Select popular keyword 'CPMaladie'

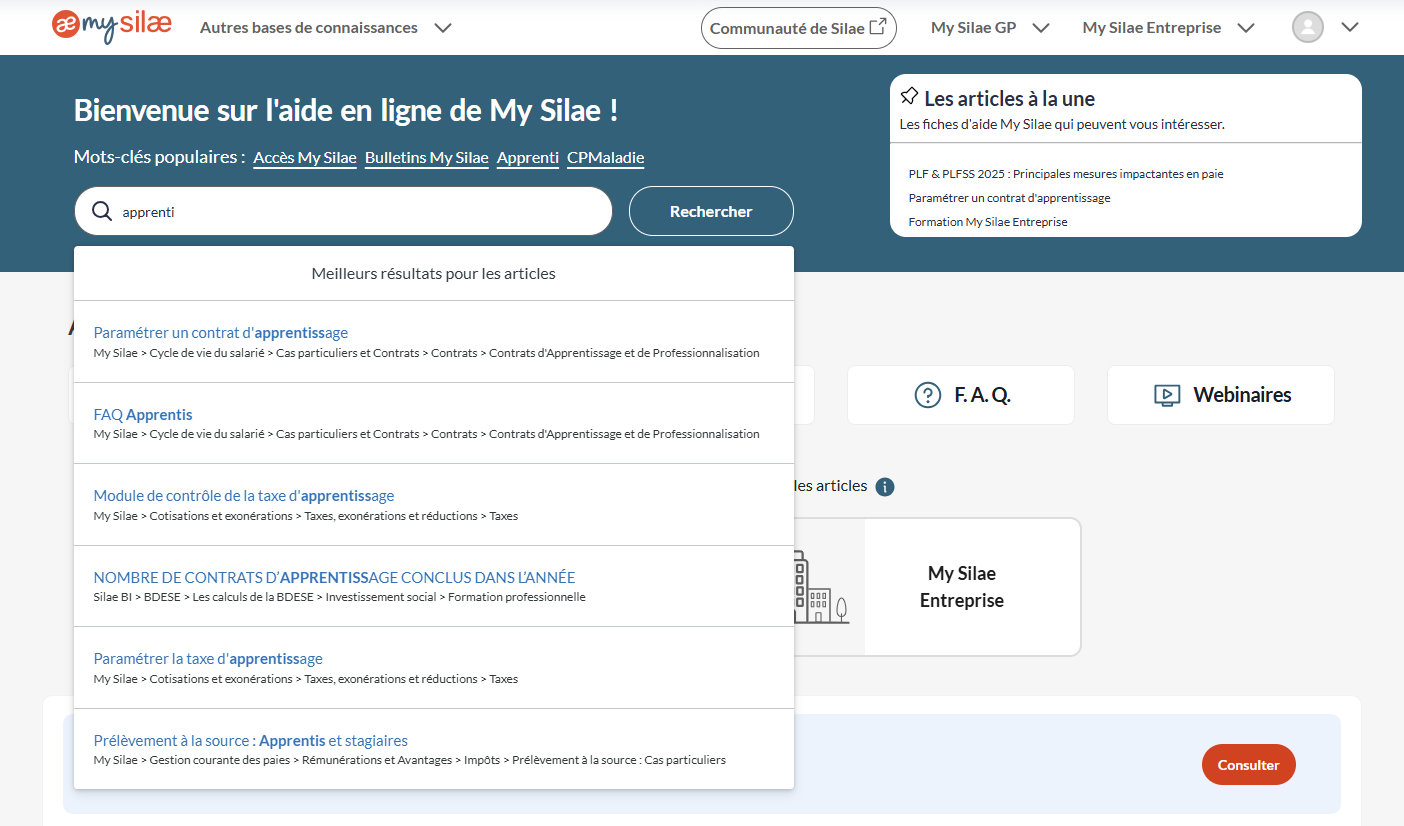coord(605,158)
